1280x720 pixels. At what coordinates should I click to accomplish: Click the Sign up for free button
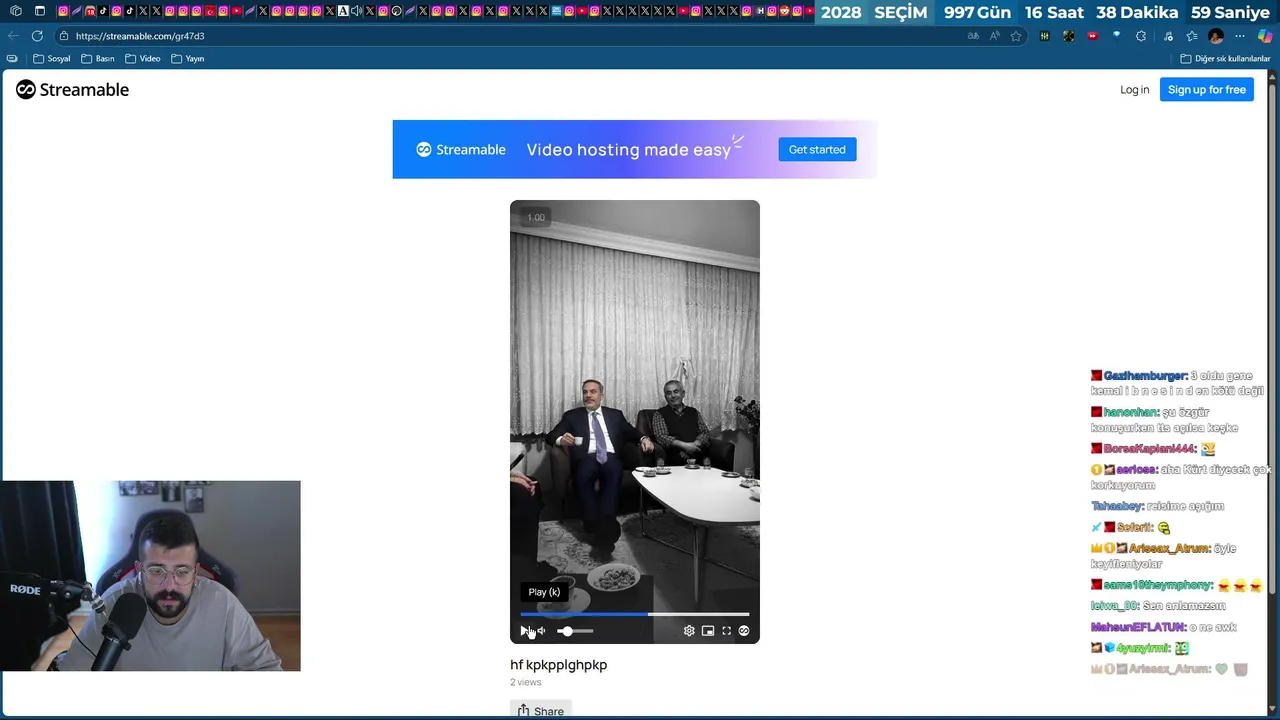[1207, 90]
